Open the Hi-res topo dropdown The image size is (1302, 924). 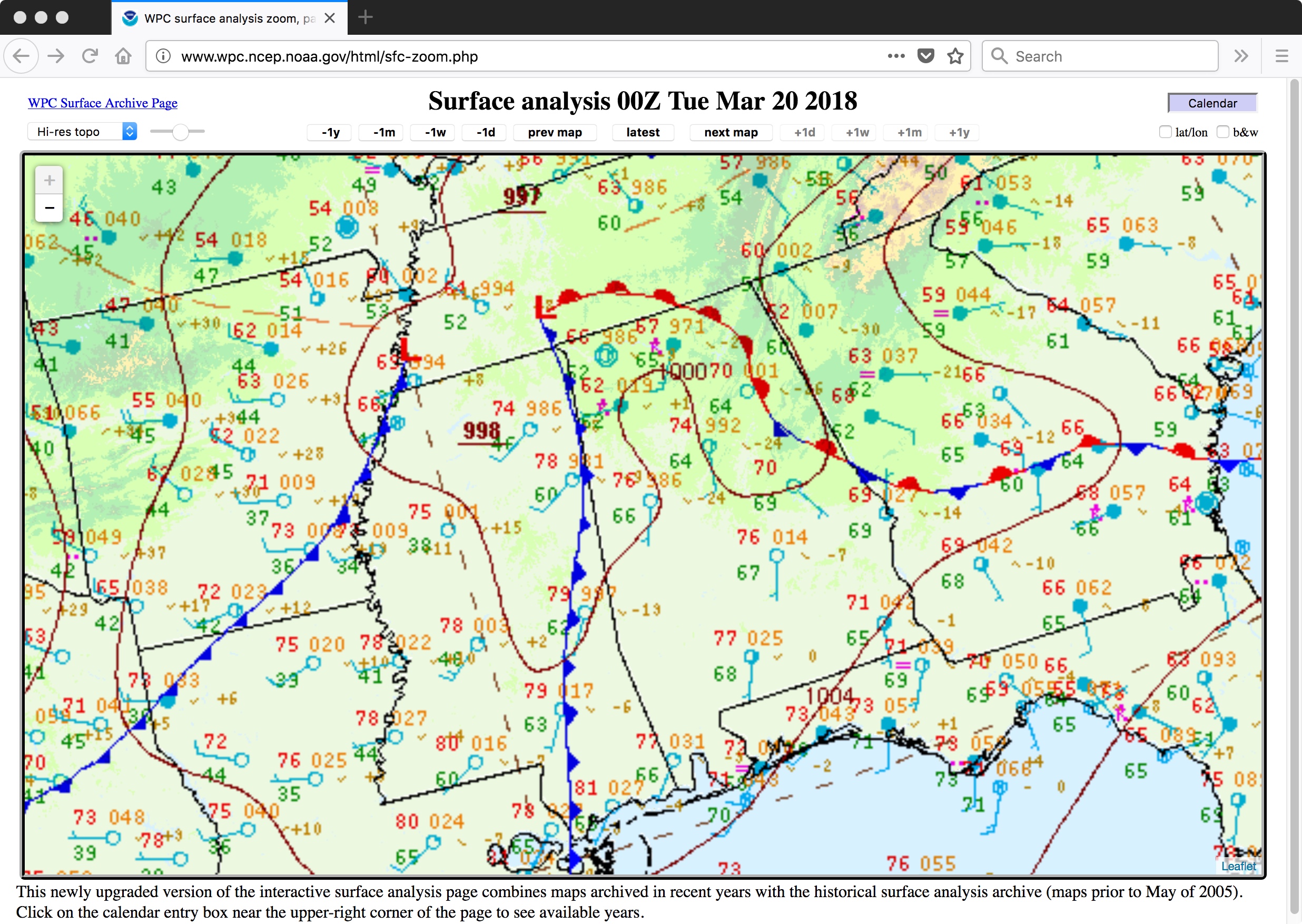[x=83, y=132]
